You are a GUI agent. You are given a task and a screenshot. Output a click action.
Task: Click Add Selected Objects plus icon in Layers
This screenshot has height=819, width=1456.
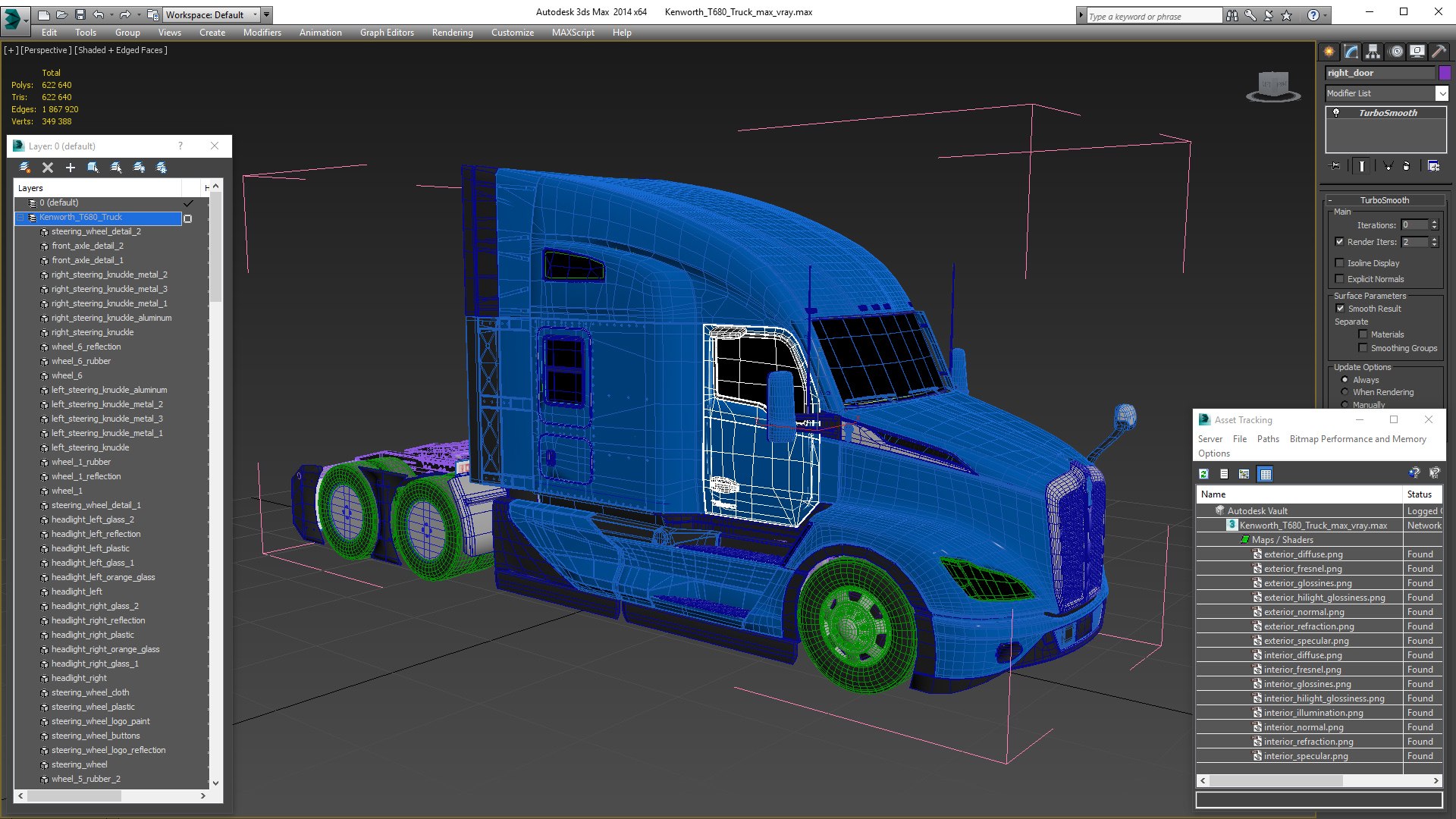coord(71,168)
